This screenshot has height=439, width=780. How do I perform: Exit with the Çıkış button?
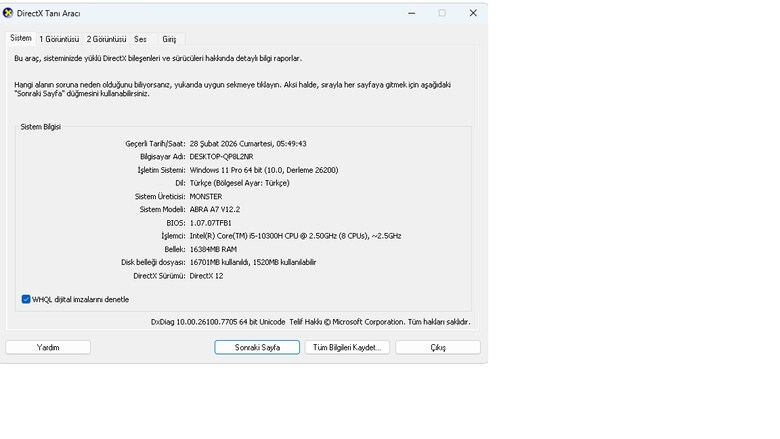tap(438, 347)
